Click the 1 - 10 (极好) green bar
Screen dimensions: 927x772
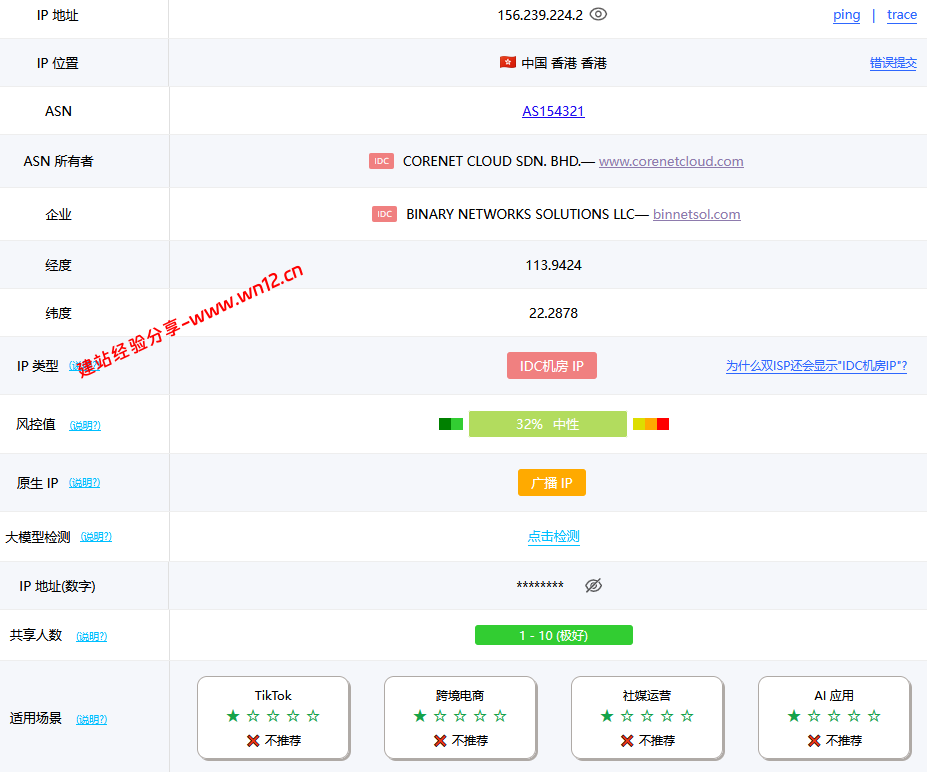click(554, 635)
